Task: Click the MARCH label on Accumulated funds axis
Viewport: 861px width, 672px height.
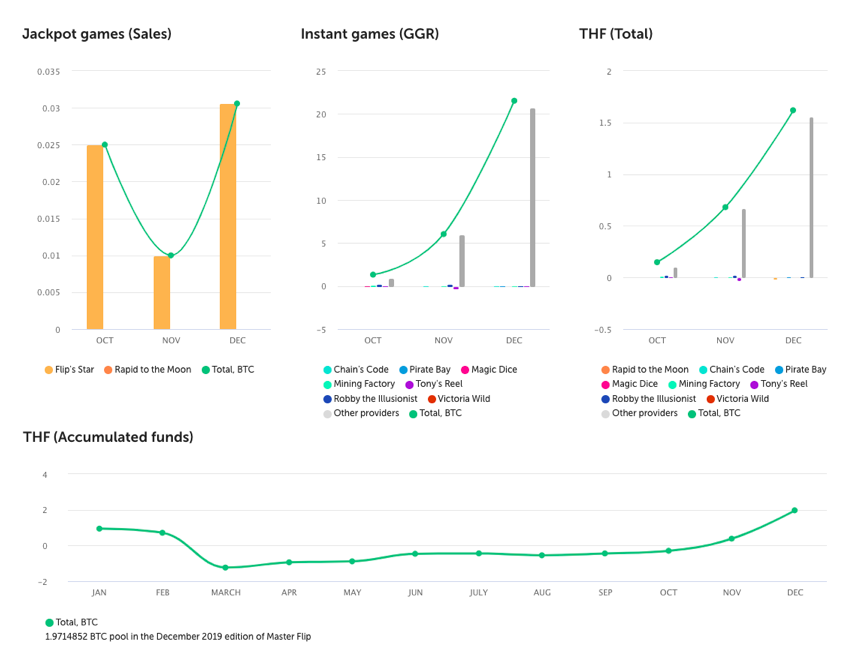Action: [x=226, y=592]
